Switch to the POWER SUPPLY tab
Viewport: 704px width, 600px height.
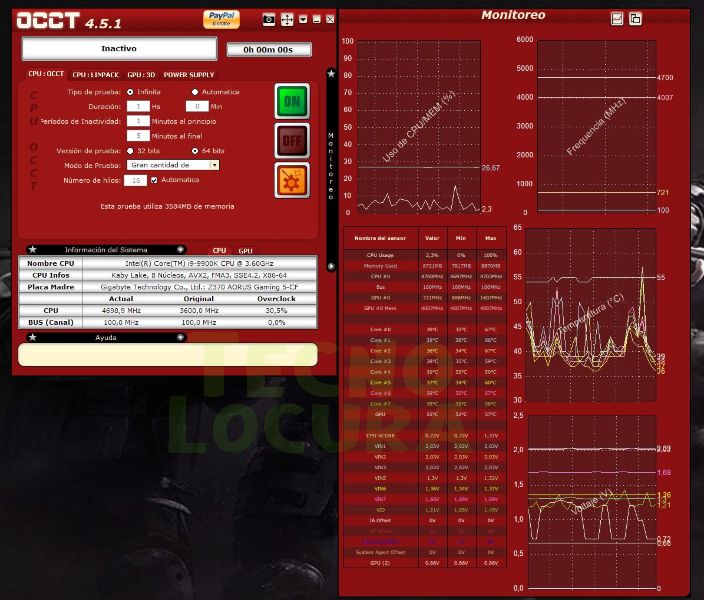(189, 75)
